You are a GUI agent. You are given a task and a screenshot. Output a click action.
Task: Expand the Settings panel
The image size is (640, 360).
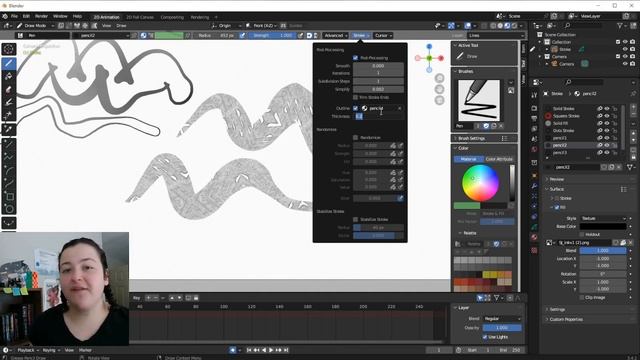(x=557, y=309)
